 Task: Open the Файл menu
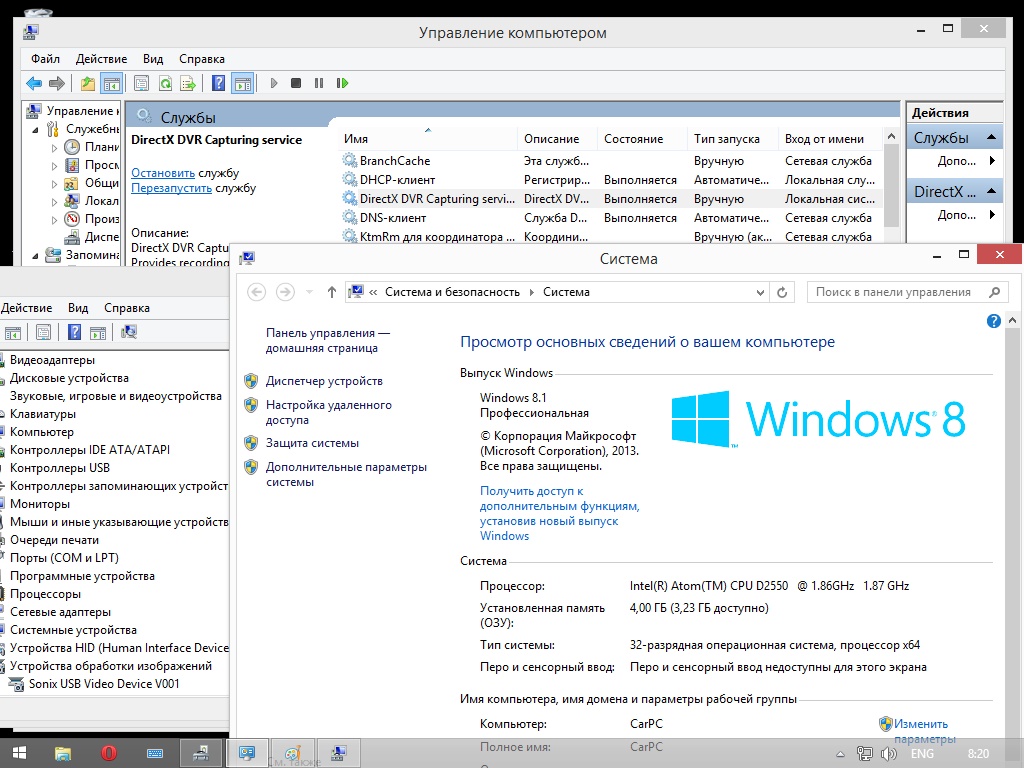[x=45, y=59]
